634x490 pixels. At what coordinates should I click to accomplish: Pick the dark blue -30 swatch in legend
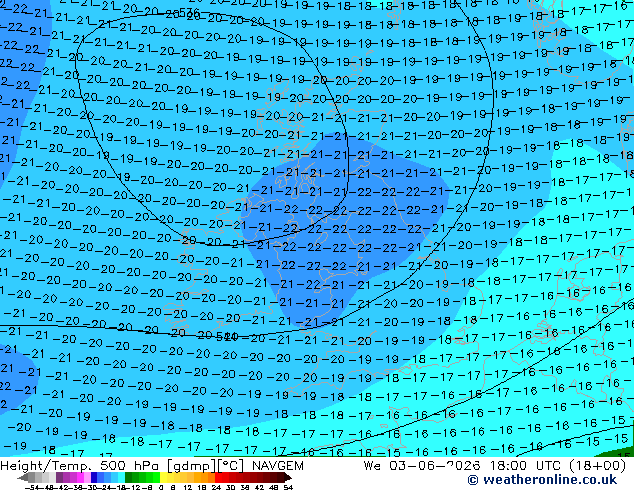(94, 478)
